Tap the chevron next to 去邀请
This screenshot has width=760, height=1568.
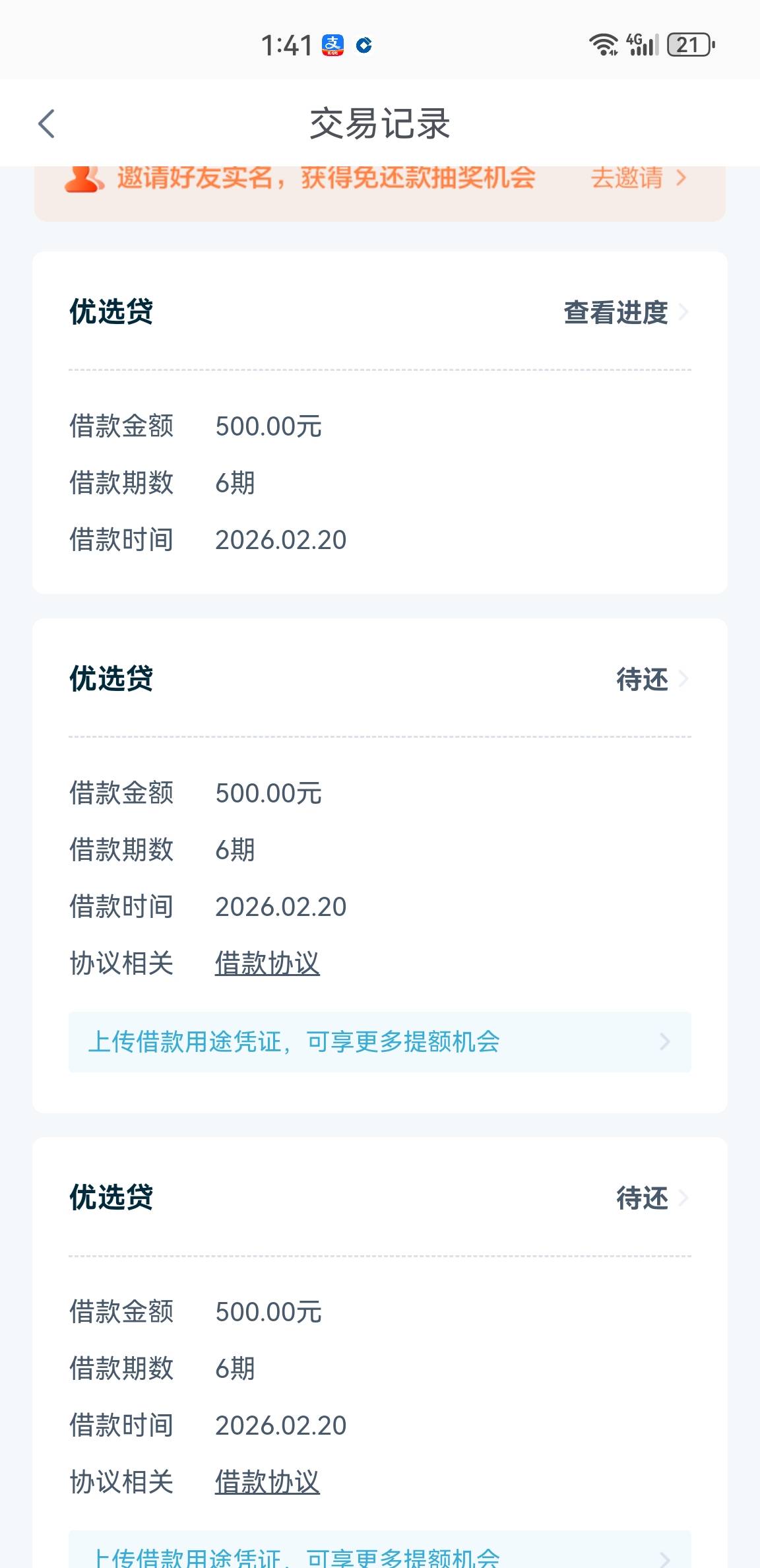click(681, 178)
